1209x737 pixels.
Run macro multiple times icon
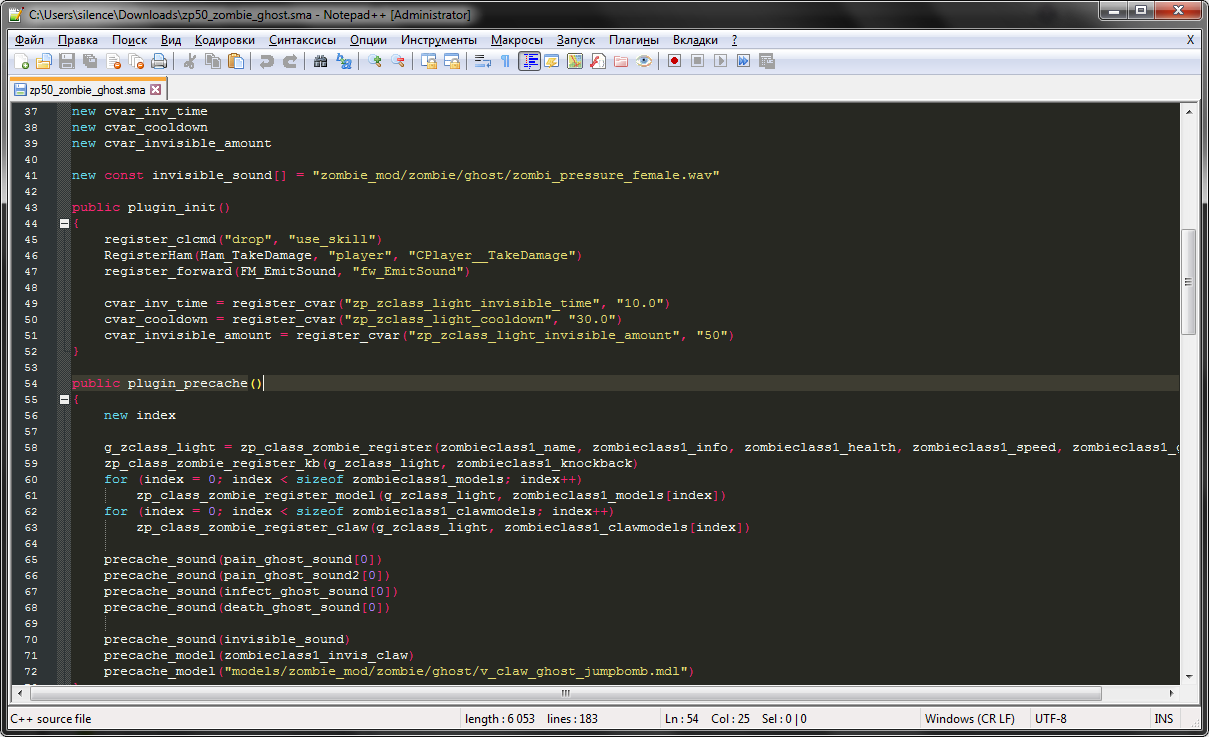744,61
